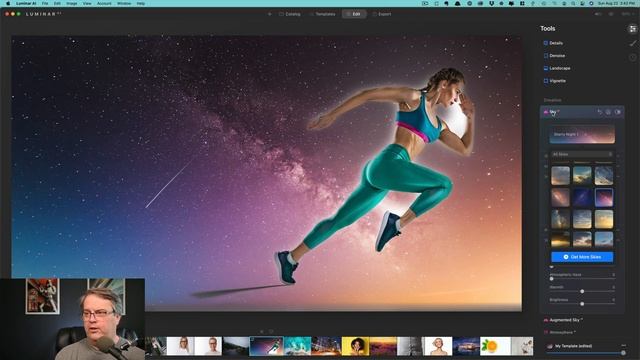The width and height of the screenshot is (640, 360).
Task: Open the Details tool
Action: coord(553,43)
